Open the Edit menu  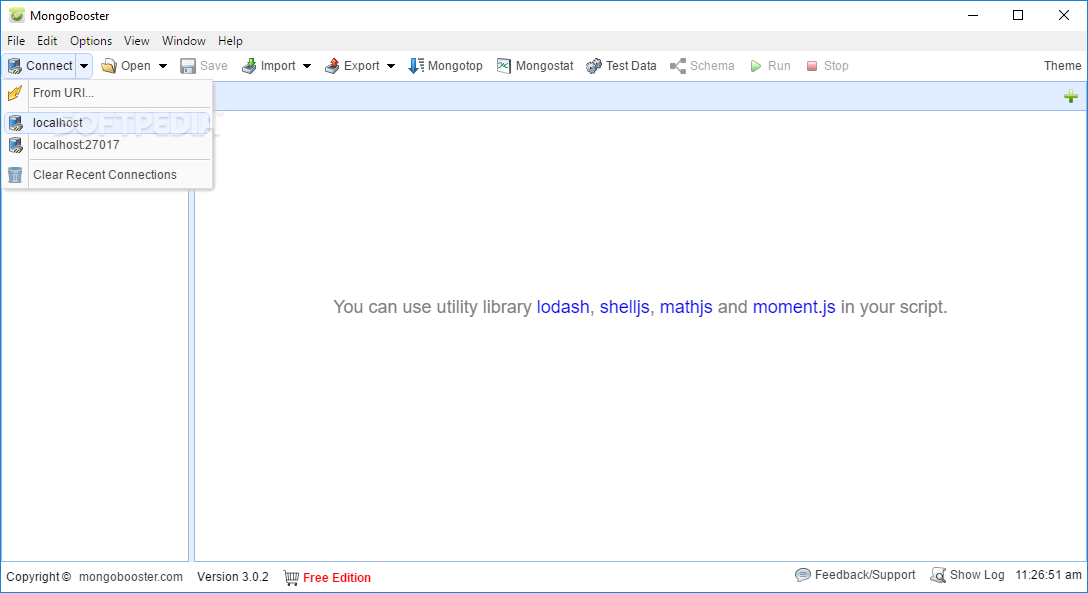47,41
